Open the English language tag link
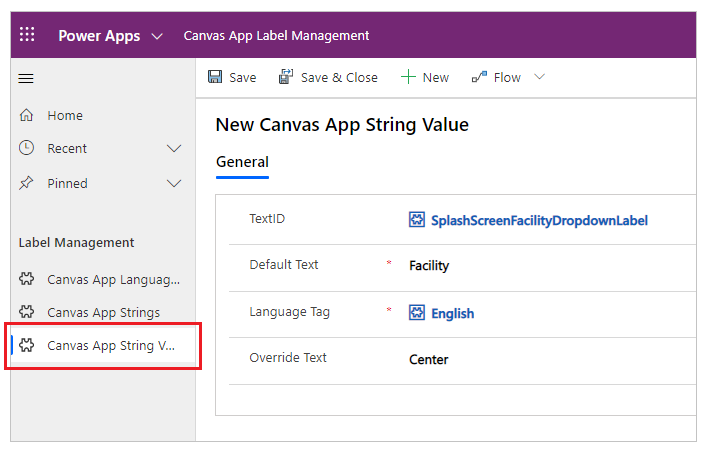The image size is (717, 453). (x=452, y=313)
